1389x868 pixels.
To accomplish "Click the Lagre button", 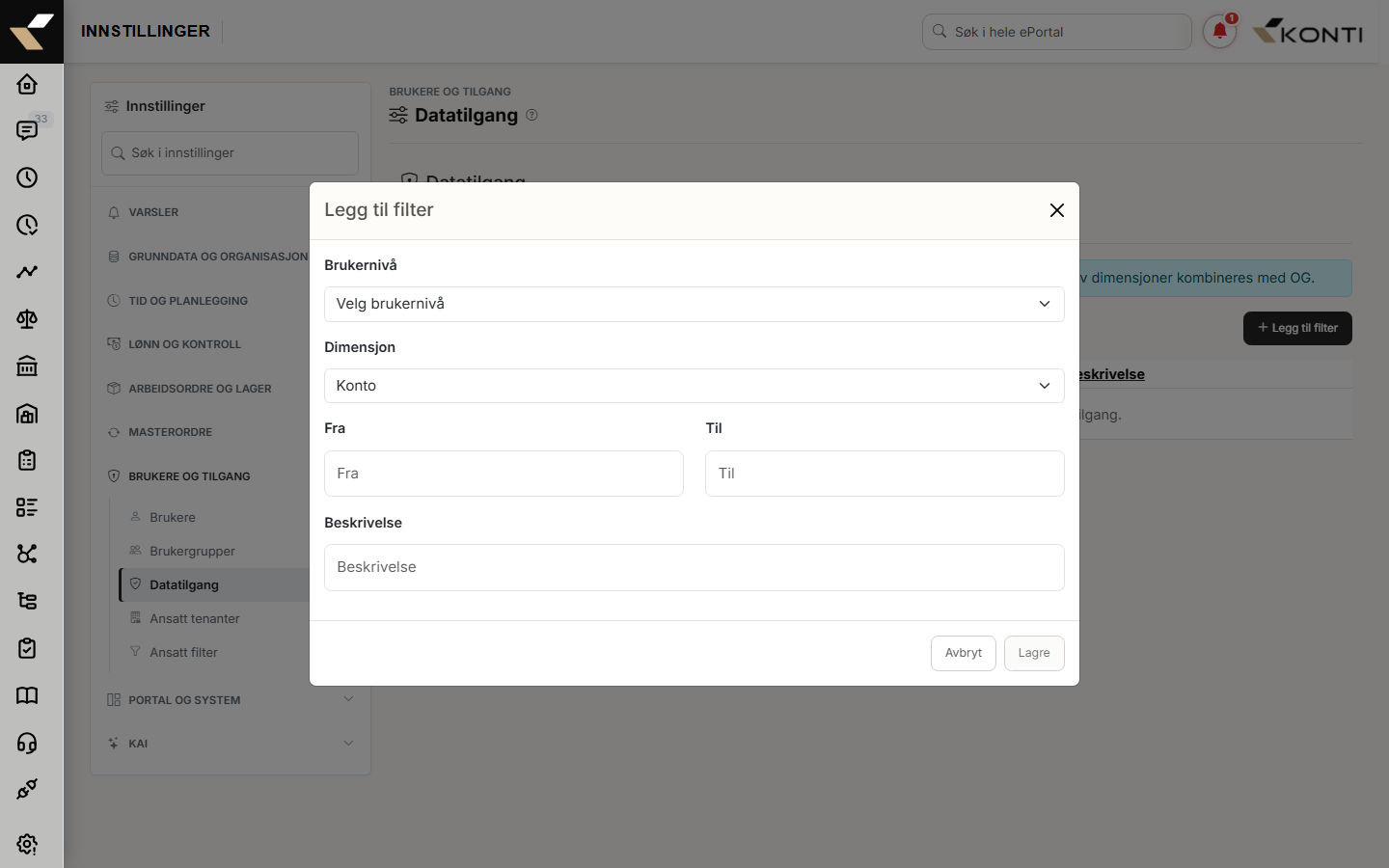I will tap(1034, 653).
